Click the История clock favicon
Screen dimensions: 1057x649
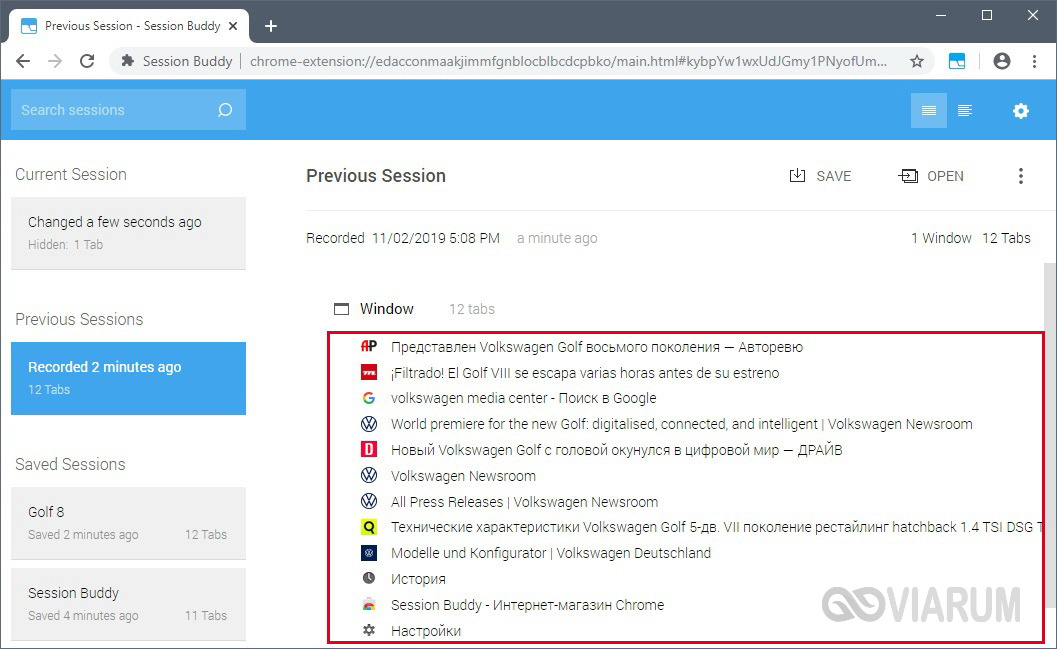(x=369, y=578)
